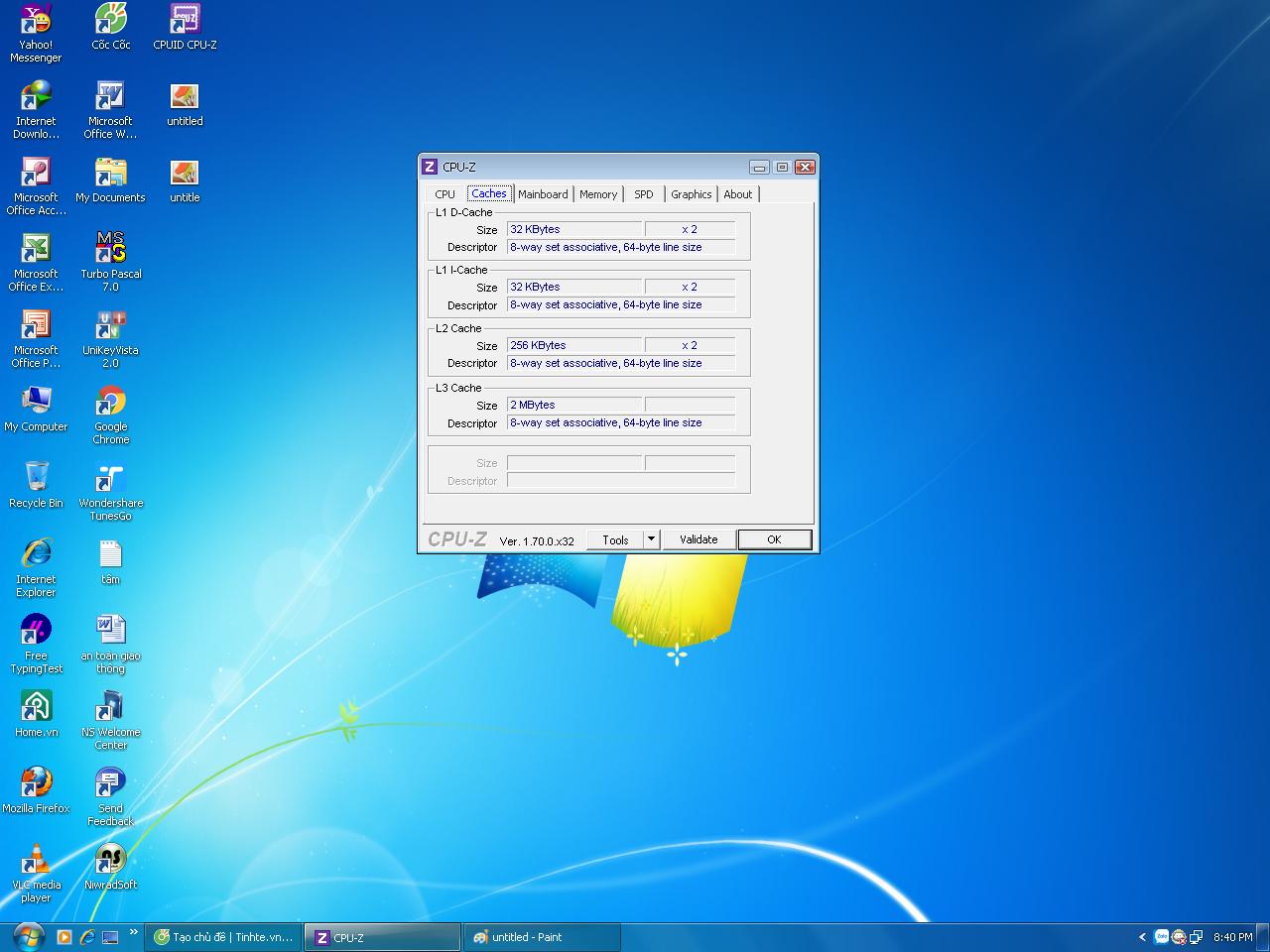The width and height of the screenshot is (1270, 952).
Task: Switch to the Memory tab
Action: click(x=598, y=194)
